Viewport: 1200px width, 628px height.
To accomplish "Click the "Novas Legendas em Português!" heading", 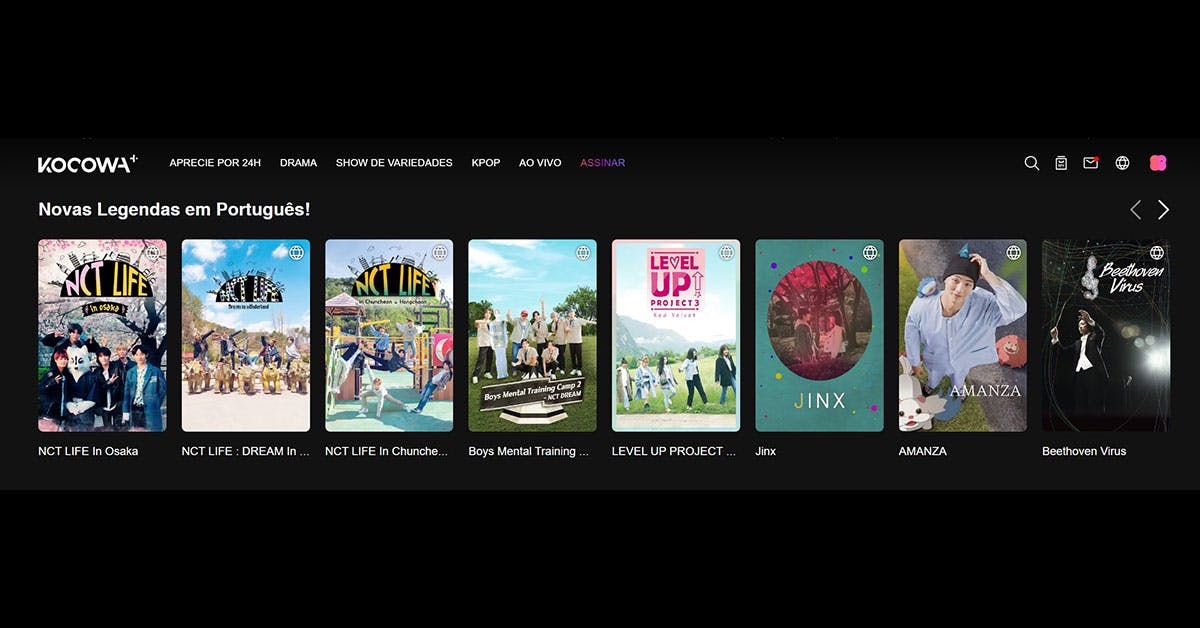I will pyautogui.click(x=174, y=210).
